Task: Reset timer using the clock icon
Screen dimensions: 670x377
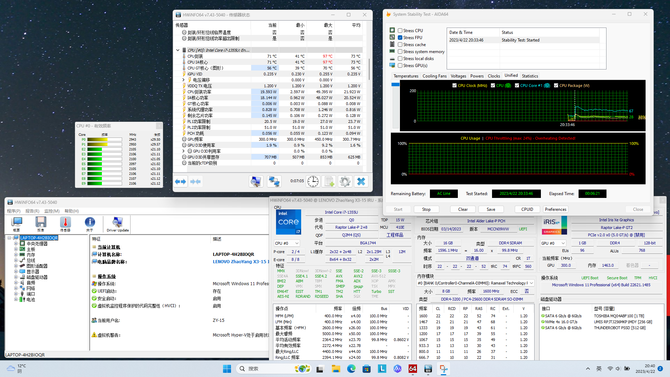Action: coord(313,181)
